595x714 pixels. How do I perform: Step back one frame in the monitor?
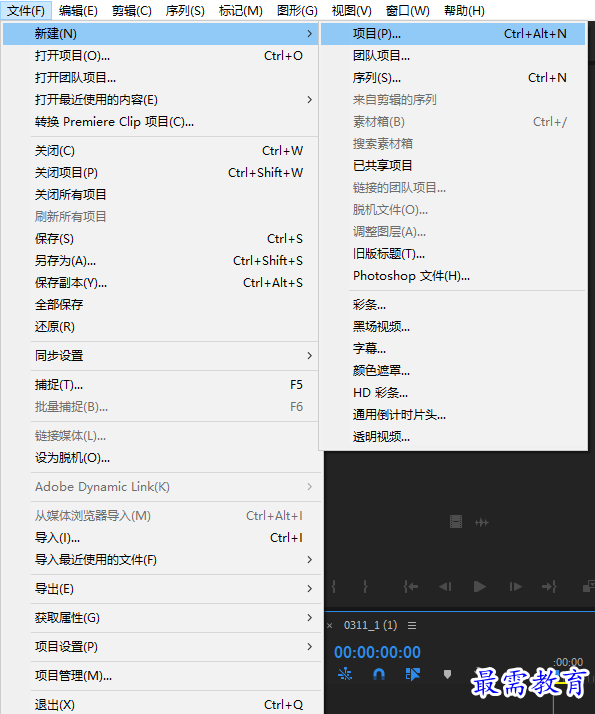(445, 586)
